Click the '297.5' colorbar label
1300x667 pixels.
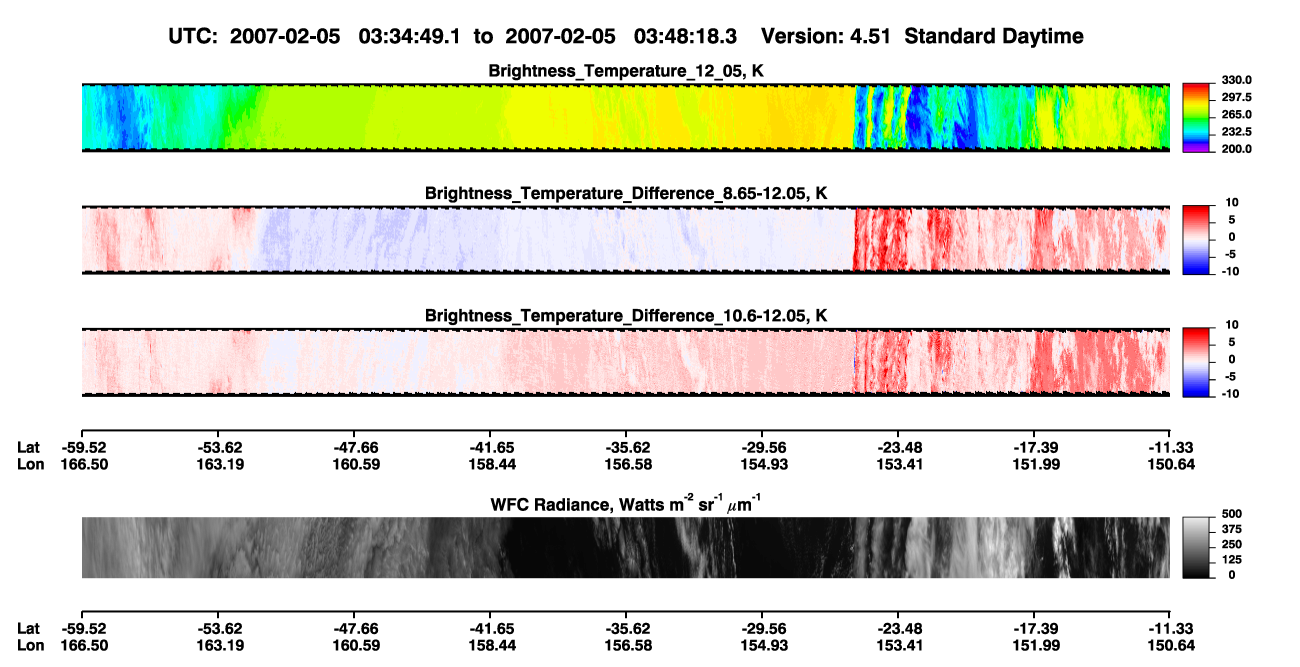[x=1238, y=97]
